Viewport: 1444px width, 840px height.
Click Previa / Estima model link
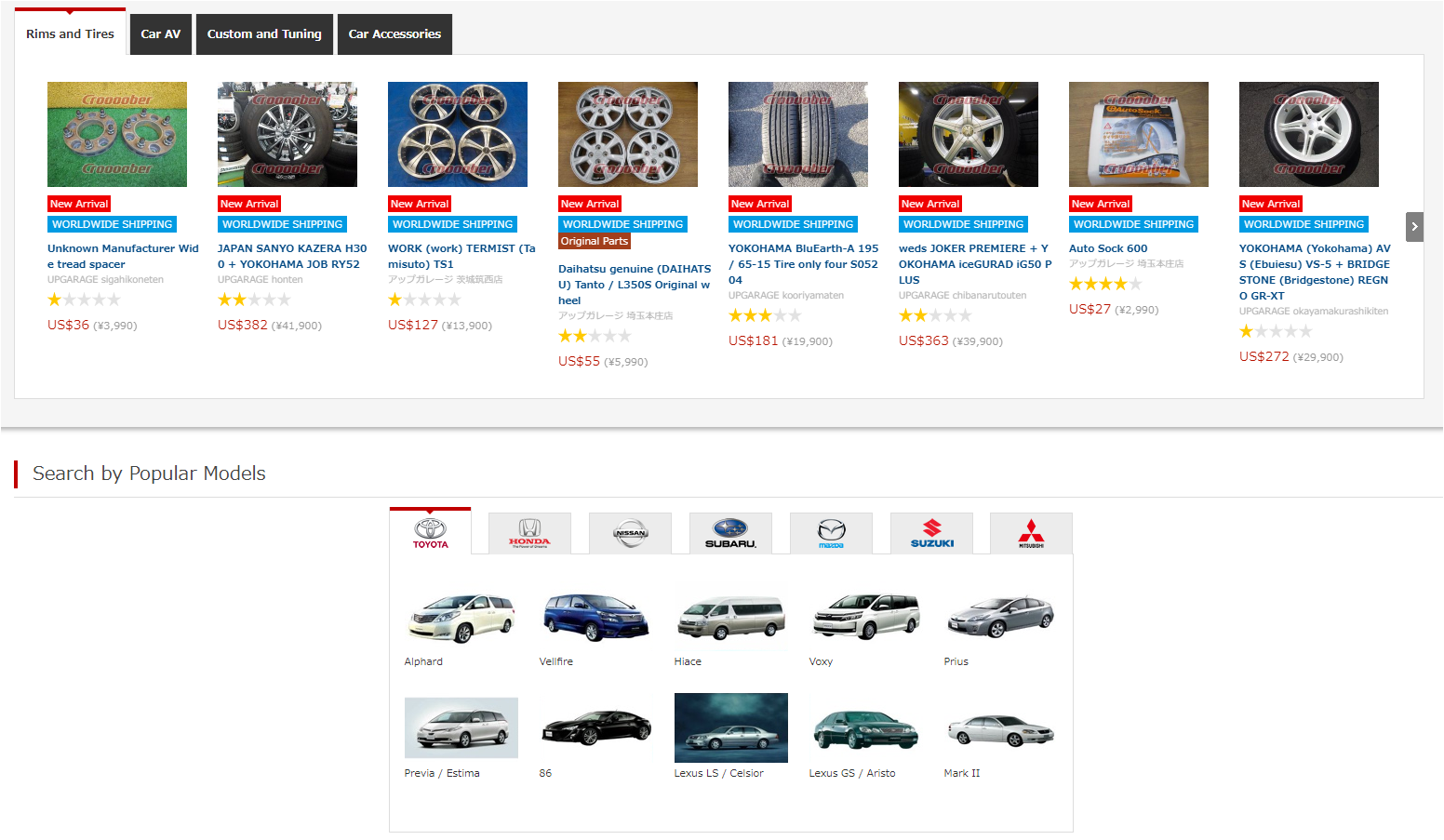(442, 773)
